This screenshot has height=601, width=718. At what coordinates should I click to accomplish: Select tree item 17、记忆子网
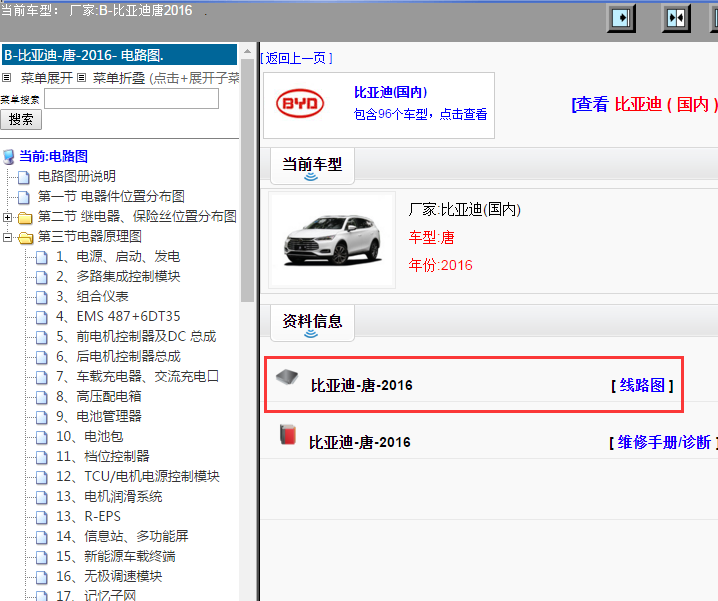(x=96, y=595)
